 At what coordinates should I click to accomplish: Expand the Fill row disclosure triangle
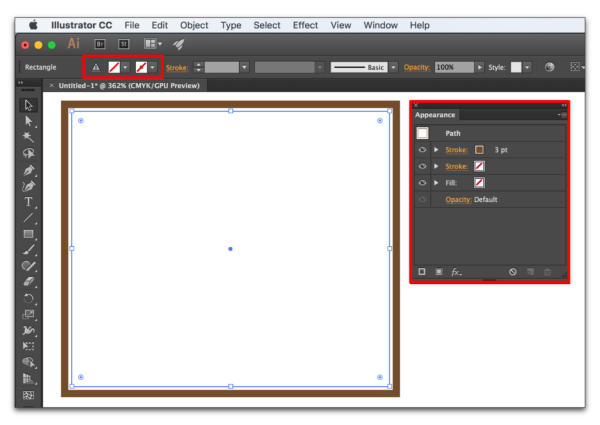tap(436, 183)
